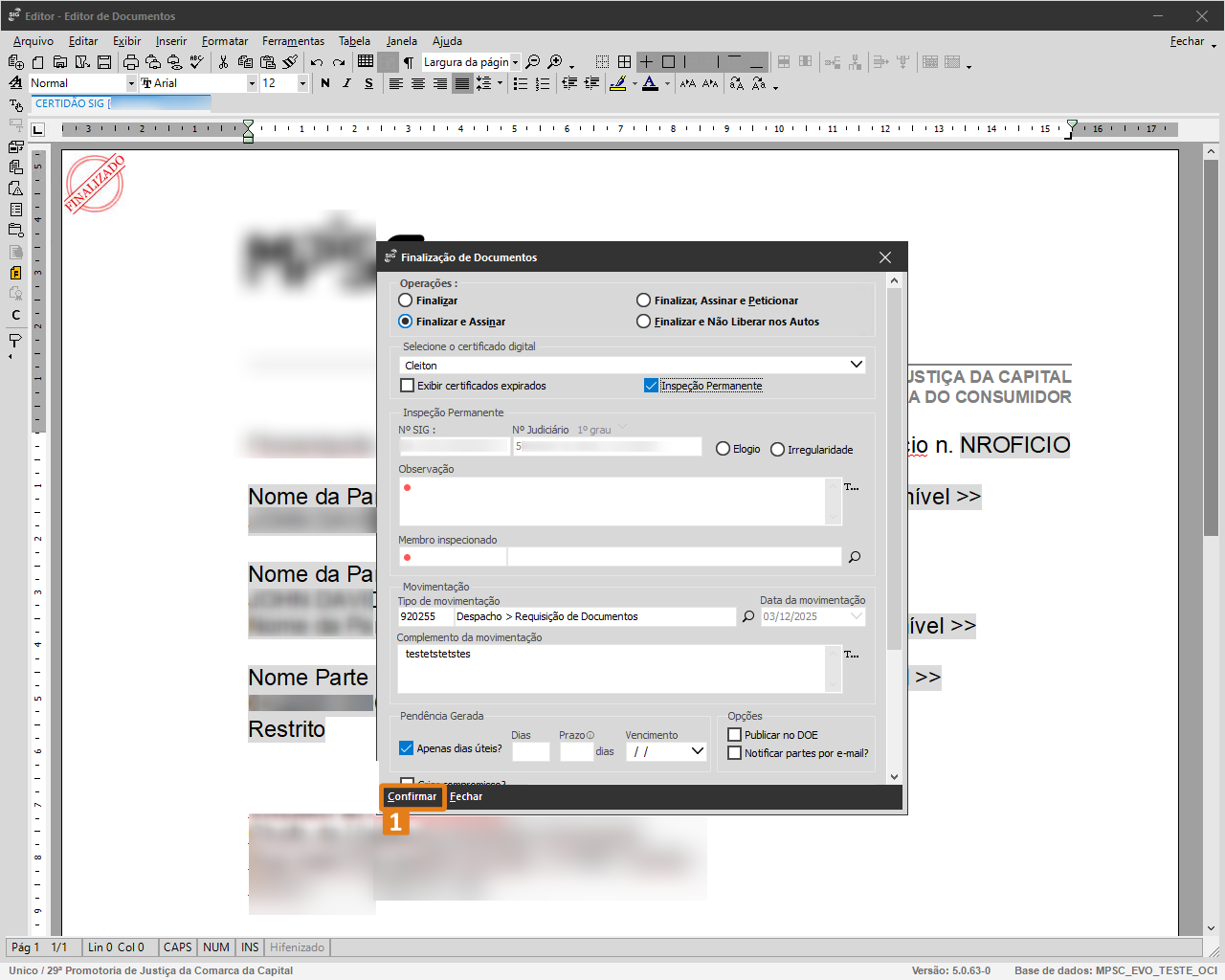Click the scissors cut icon
The width and height of the screenshot is (1225, 980).
pyautogui.click(x=223, y=62)
